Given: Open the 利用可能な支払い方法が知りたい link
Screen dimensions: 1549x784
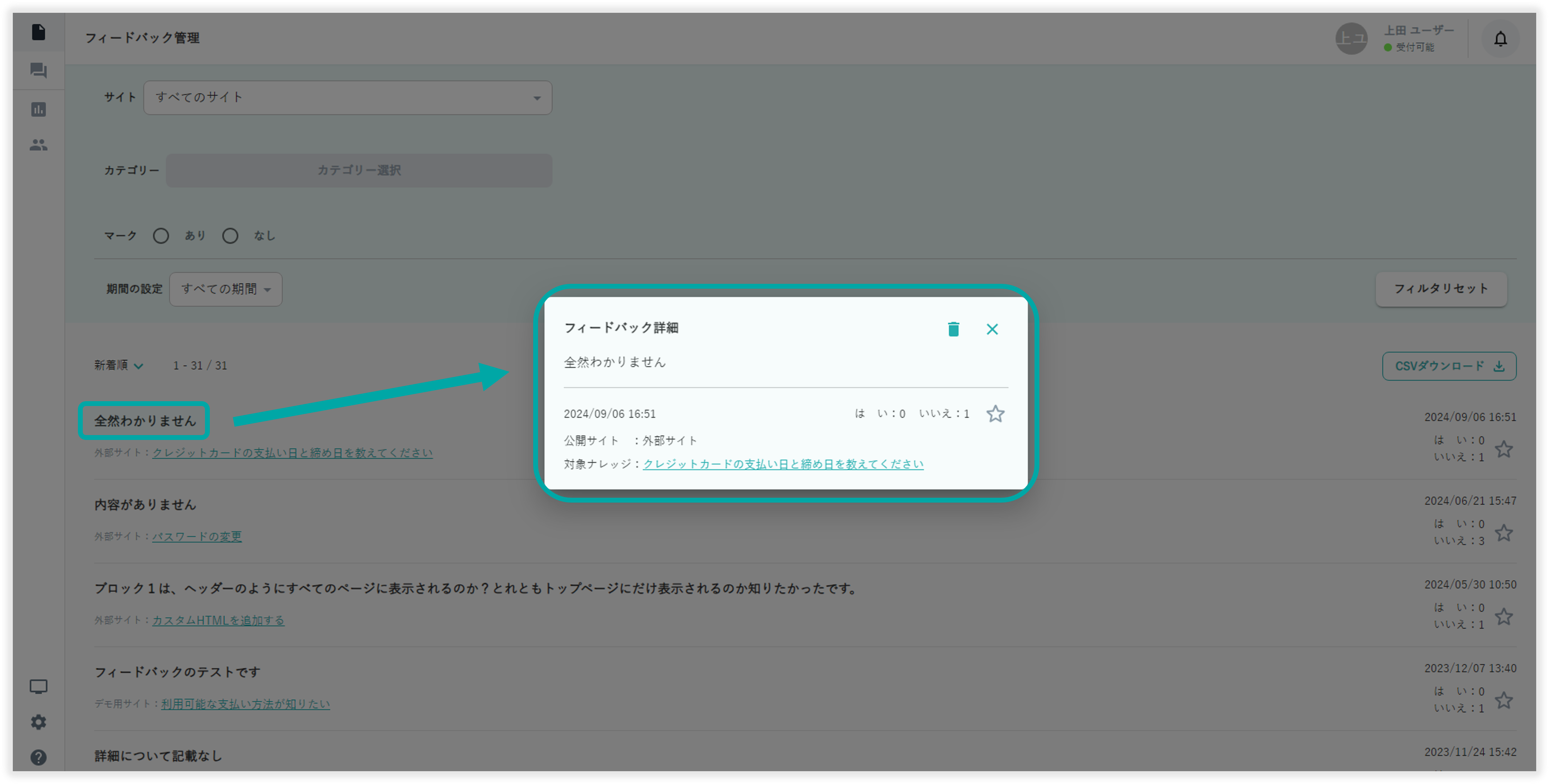Looking at the screenshot, I should (245, 703).
